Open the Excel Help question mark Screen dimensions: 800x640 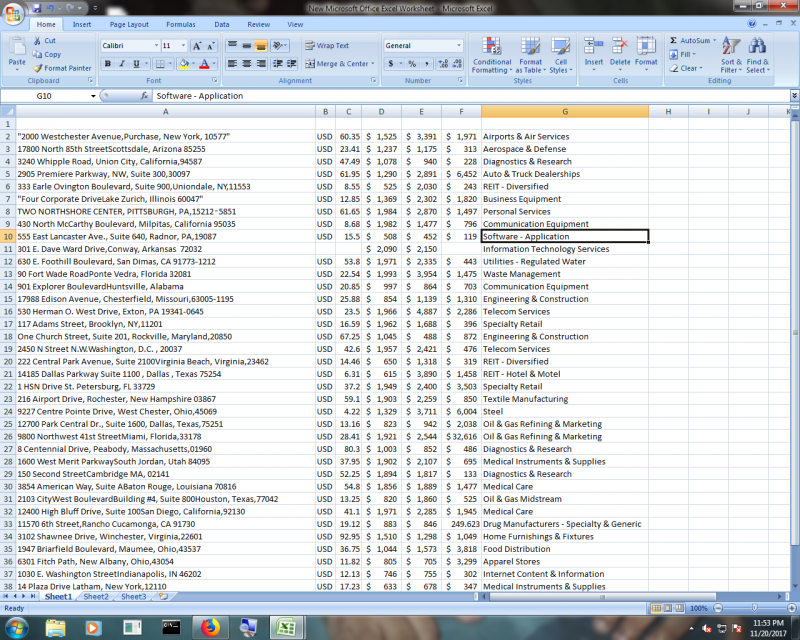point(752,23)
